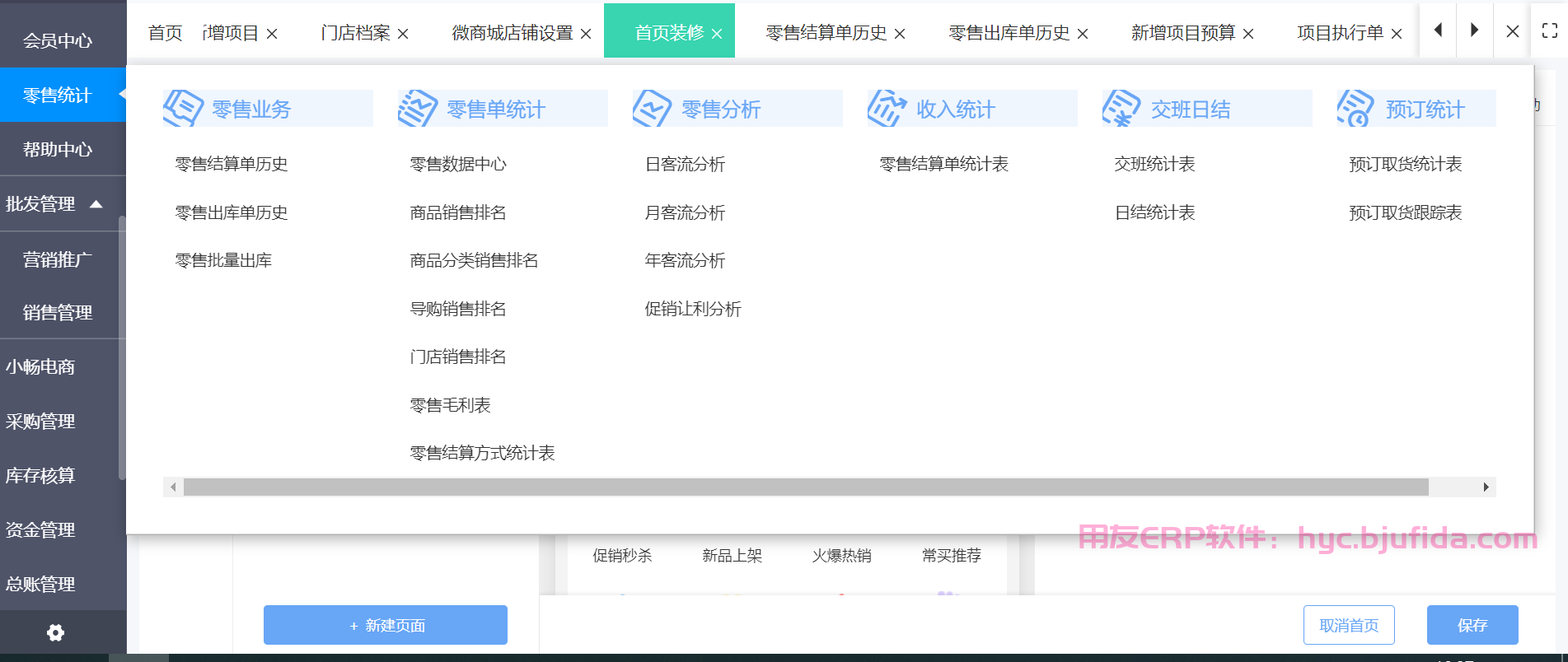Open 日结统计表 menu link
Image resolution: width=1568 pixels, height=662 pixels.
click(x=1154, y=212)
